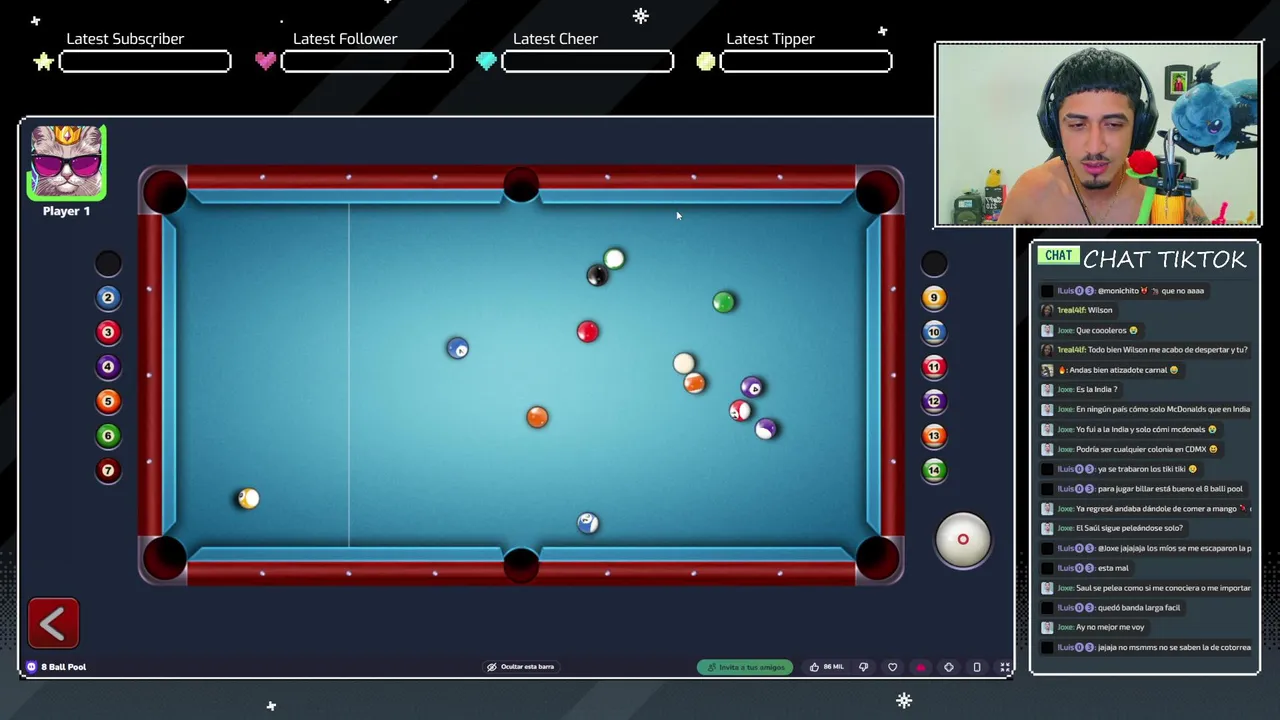Image resolution: width=1280 pixels, height=720 pixels.
Task: Click the 8 Ball Pool title logo
Action: pyautogui.click(x=57, y=667)
